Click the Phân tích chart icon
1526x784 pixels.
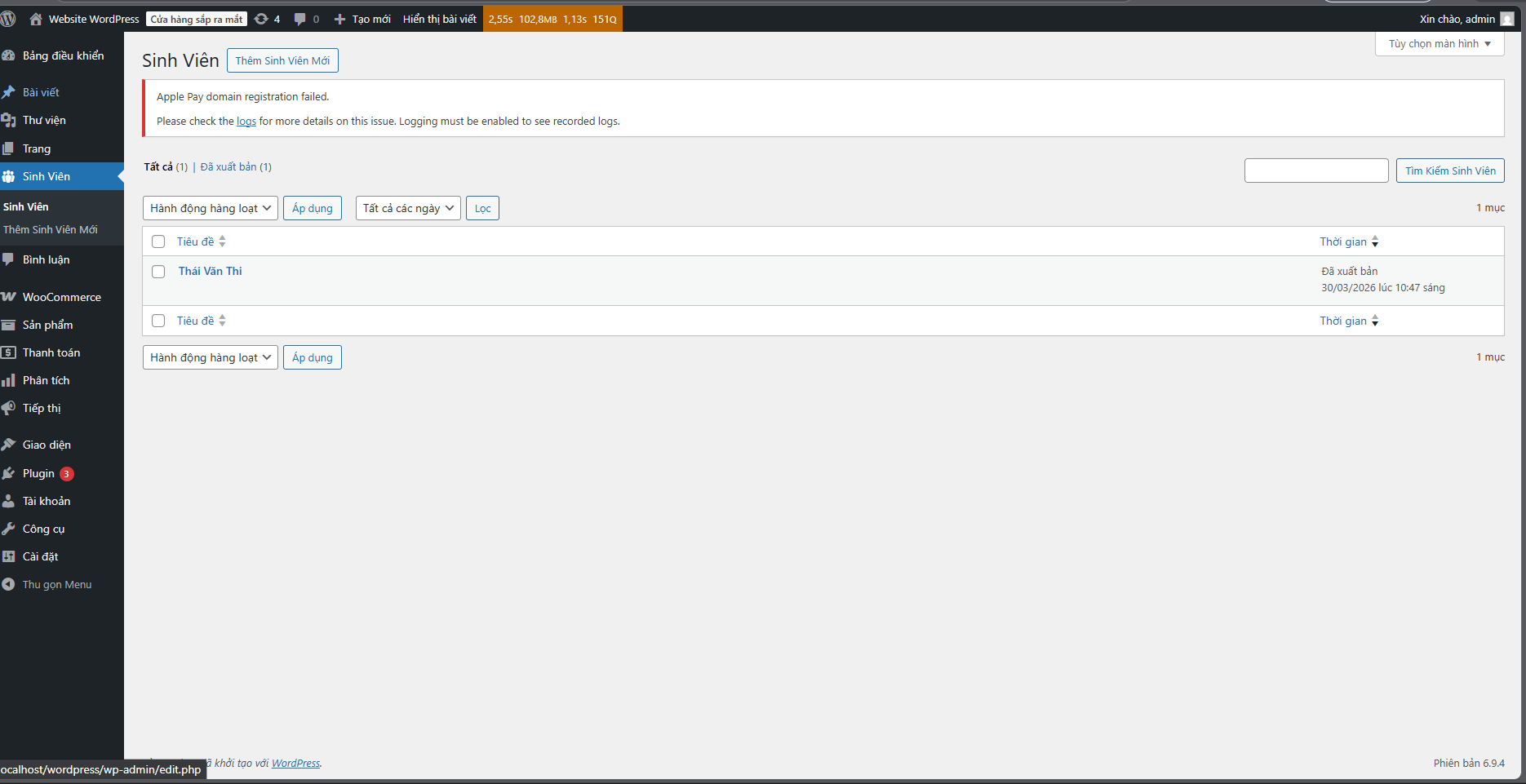coord(8,380)
